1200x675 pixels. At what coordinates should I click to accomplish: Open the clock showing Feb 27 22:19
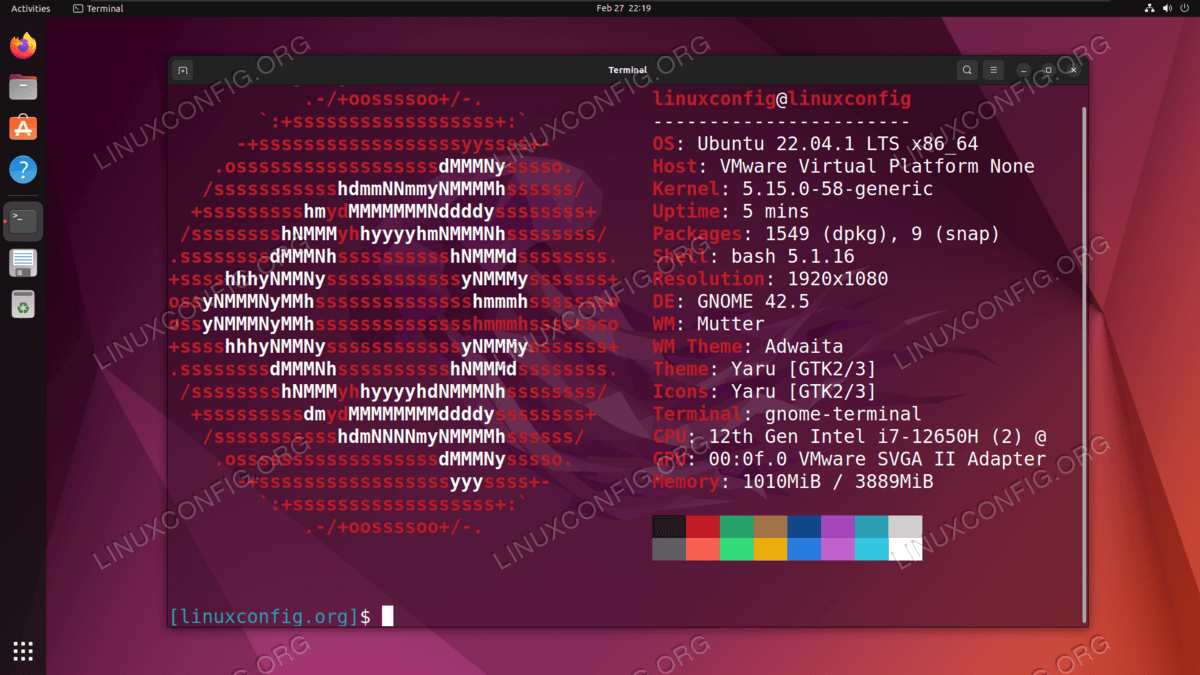(624, 8)
